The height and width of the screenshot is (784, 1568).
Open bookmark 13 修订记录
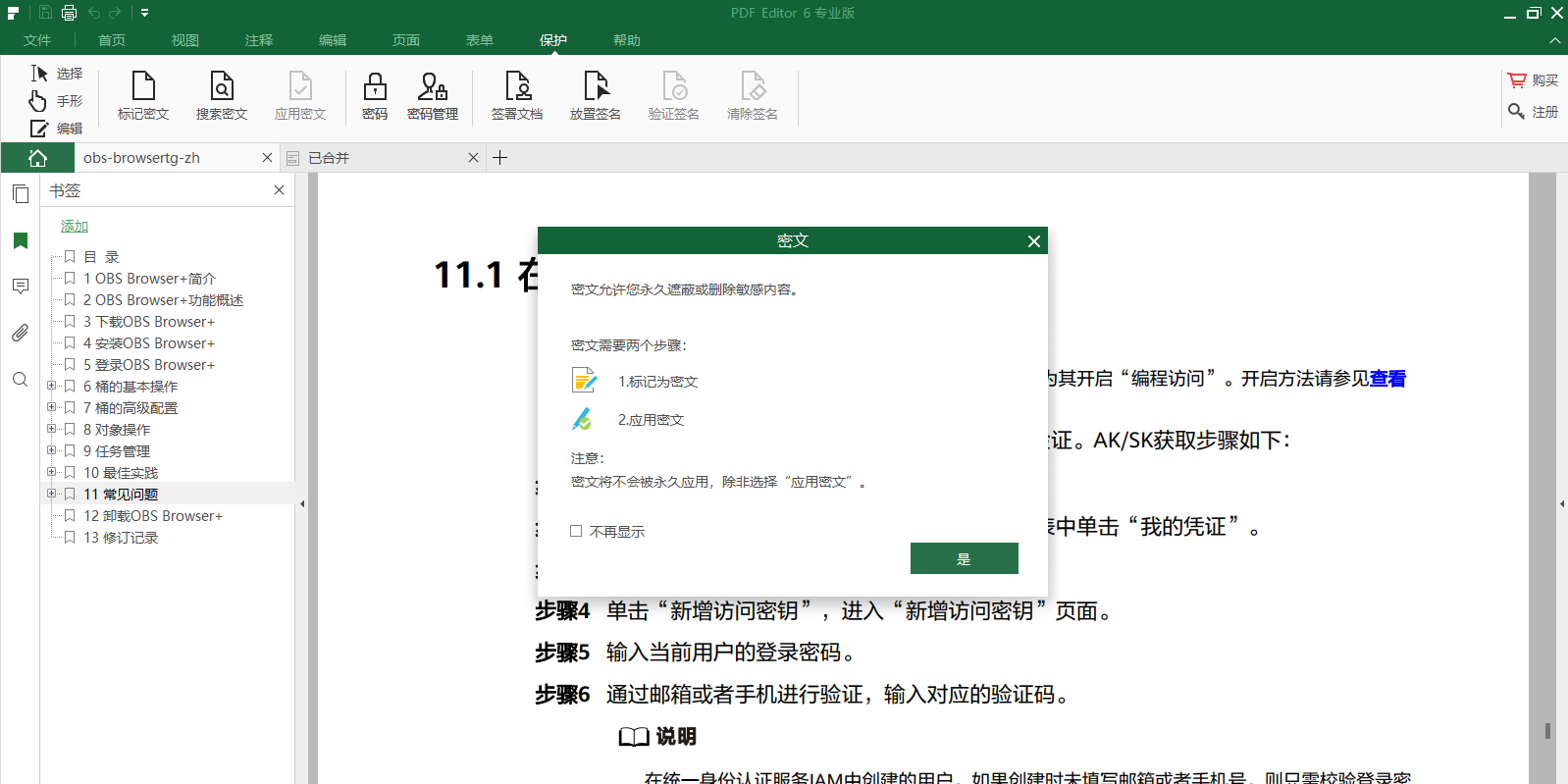coord(121,538)
